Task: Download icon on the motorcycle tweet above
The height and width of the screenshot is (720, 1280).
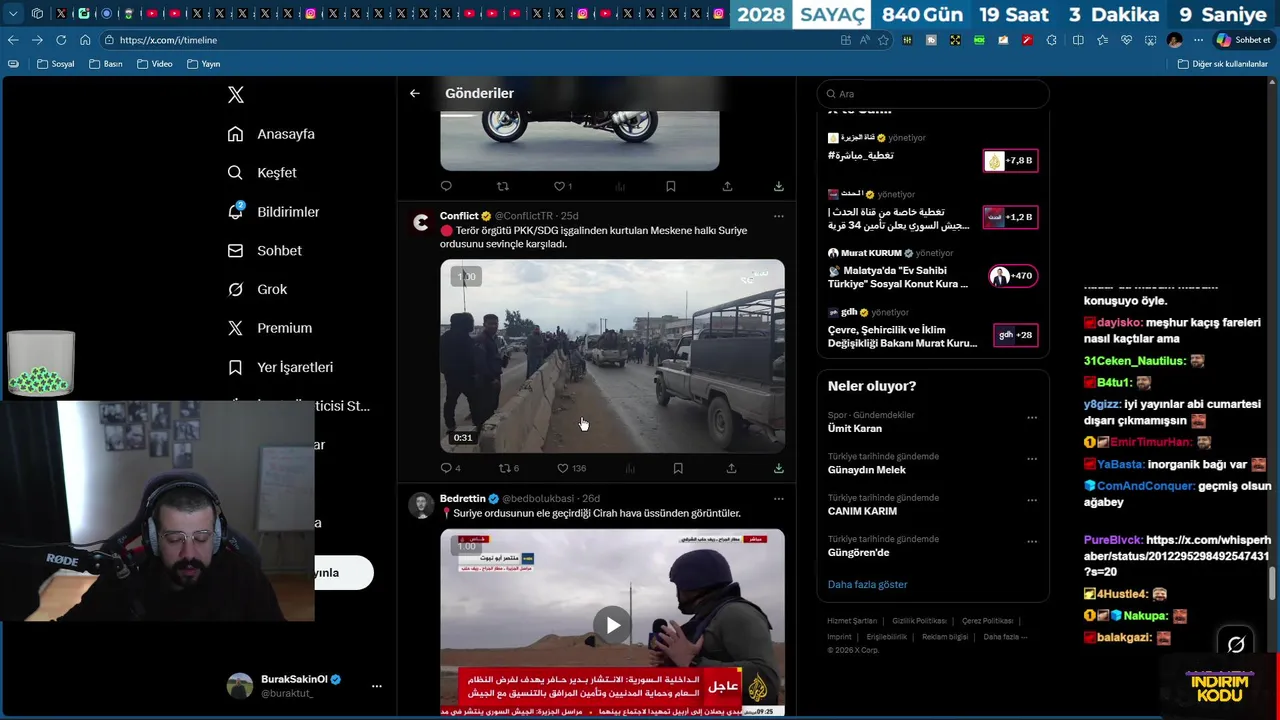Action: pos(778,186)
